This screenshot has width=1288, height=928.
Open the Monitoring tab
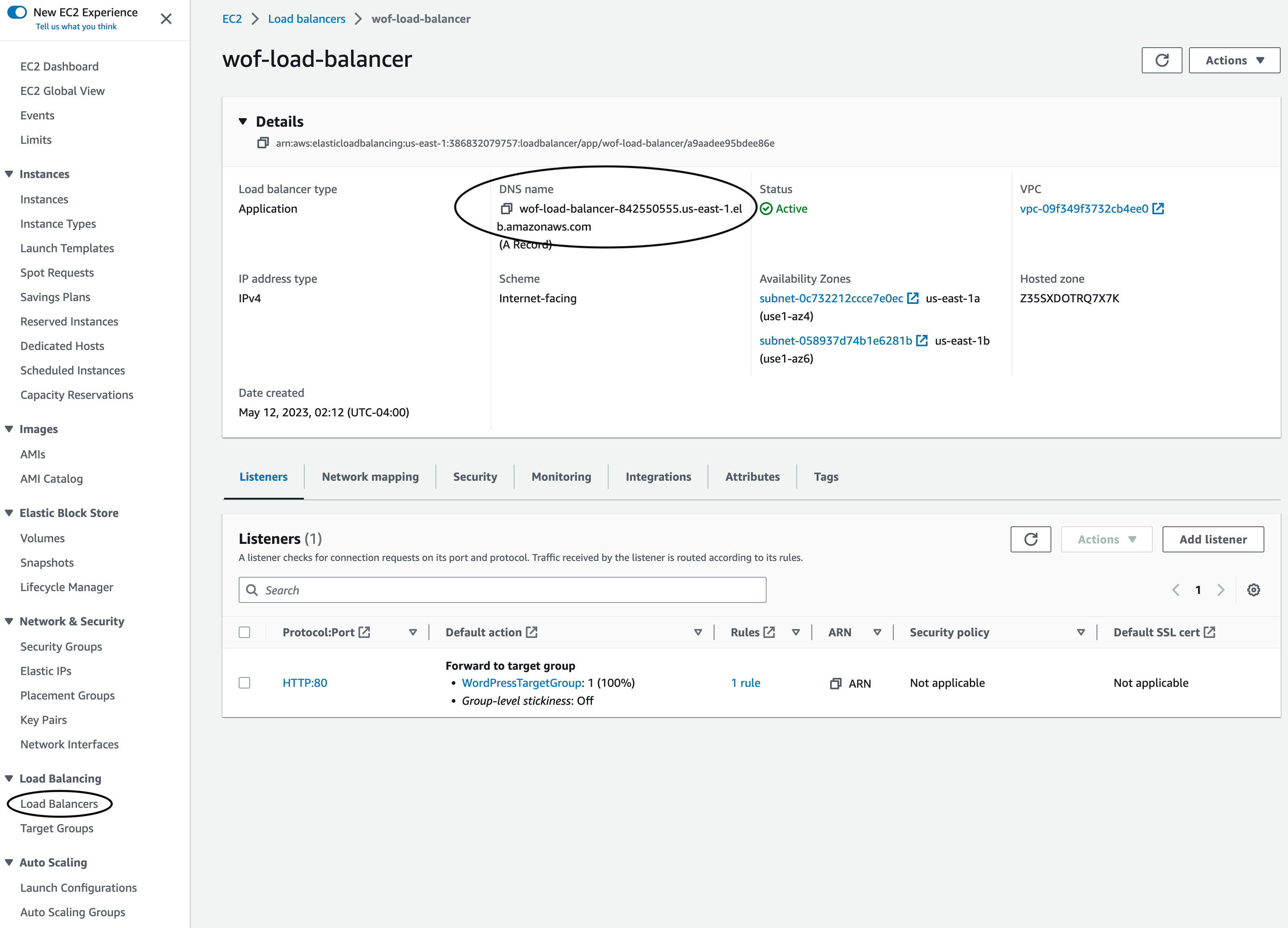tap(561, 477)
